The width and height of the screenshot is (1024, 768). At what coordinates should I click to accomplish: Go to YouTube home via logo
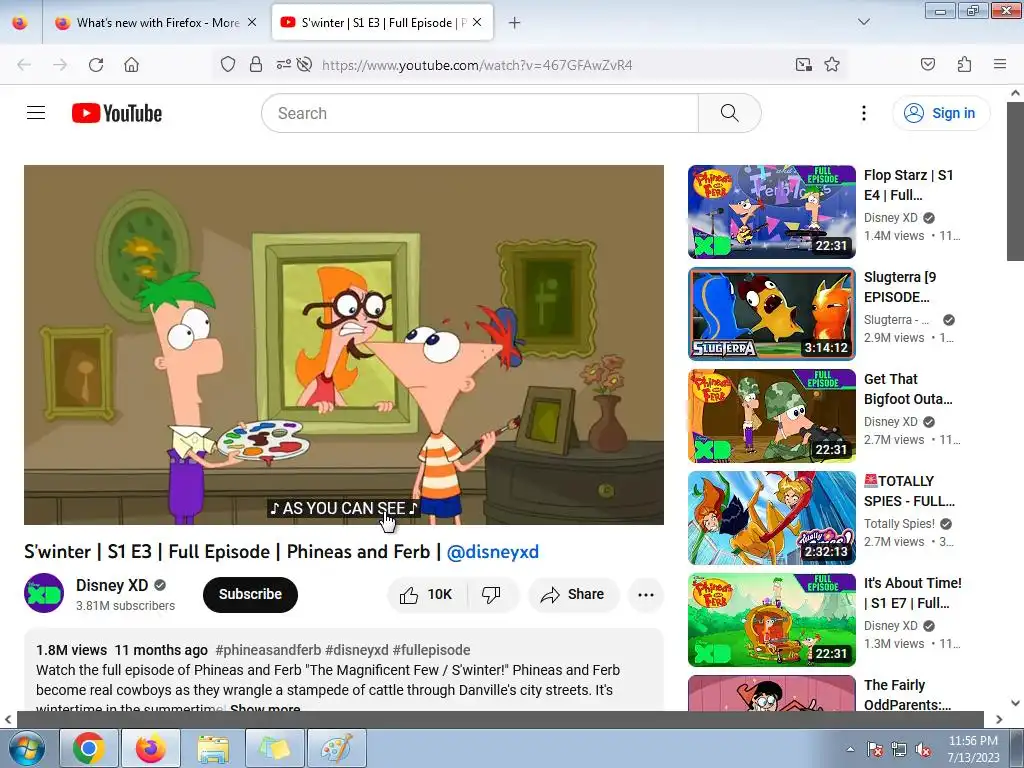tap(117, 113)
